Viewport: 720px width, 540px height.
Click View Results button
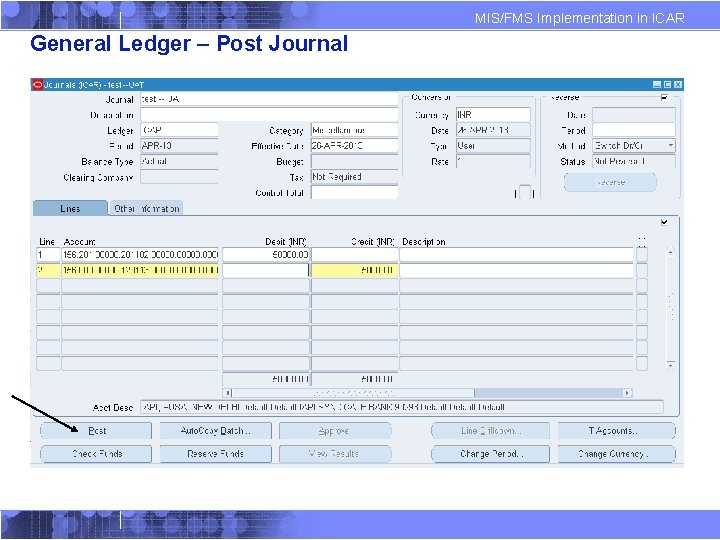(x=335, y=454)
